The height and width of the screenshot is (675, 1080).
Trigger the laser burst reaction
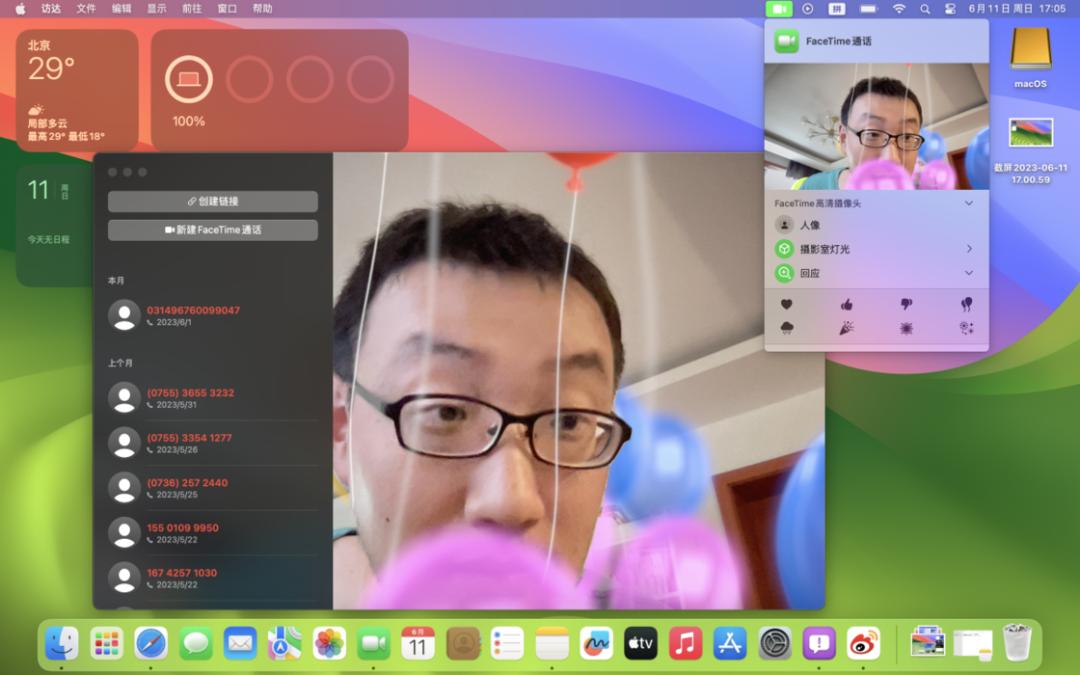(x=906, y=329)
